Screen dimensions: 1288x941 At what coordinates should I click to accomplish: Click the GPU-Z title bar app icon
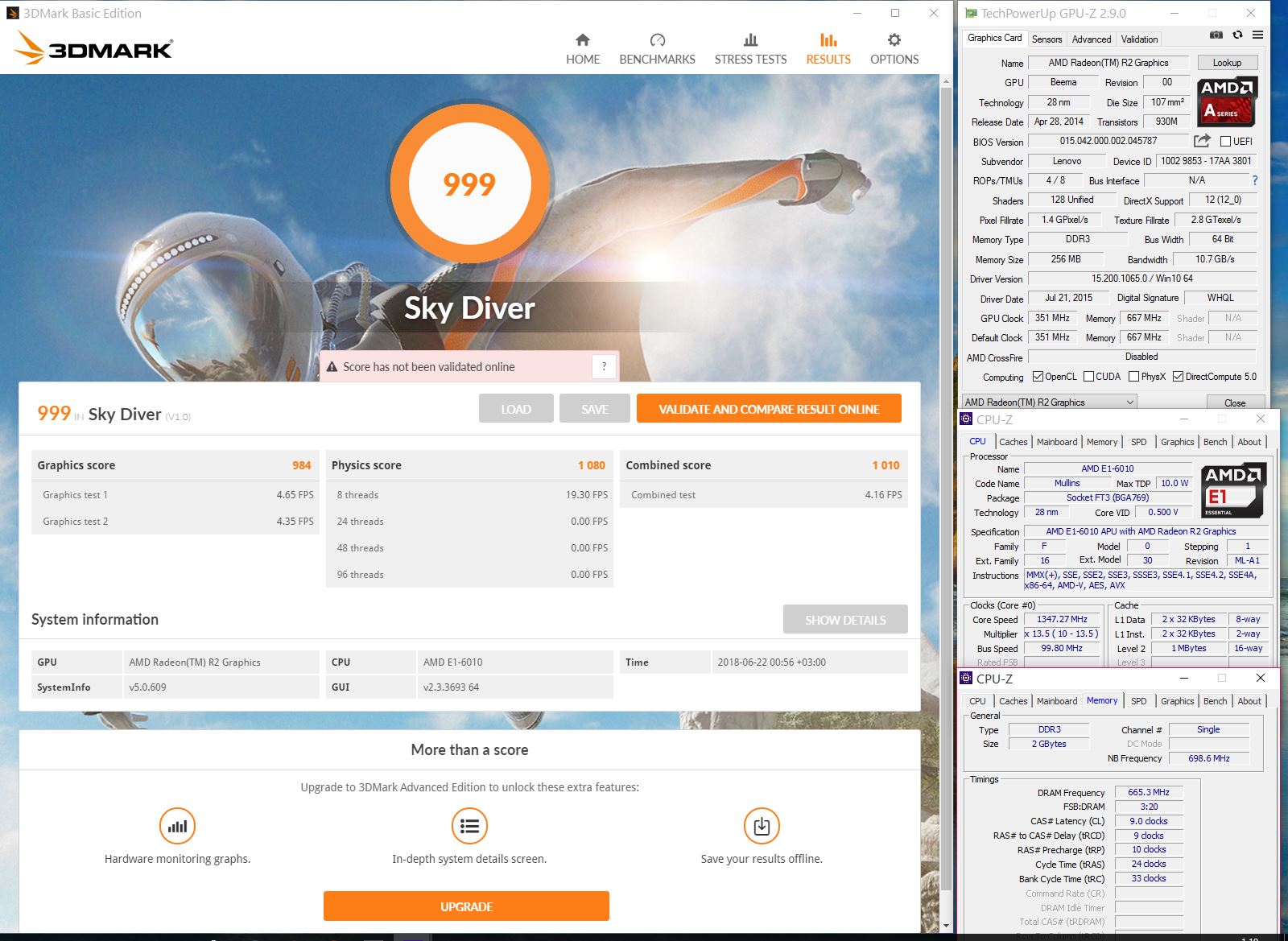pos(971,13)
